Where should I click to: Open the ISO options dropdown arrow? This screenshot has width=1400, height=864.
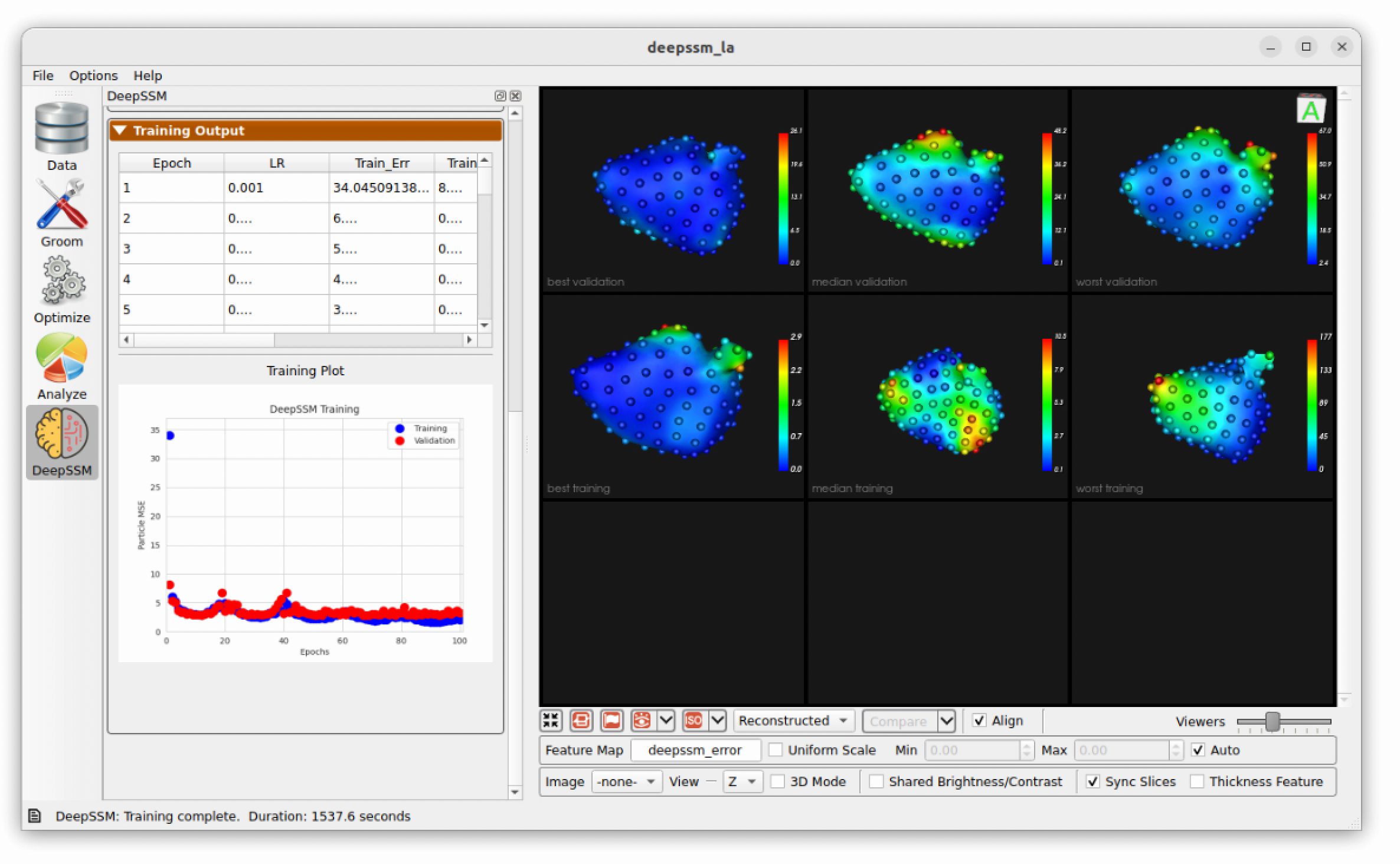coord(717,721)
